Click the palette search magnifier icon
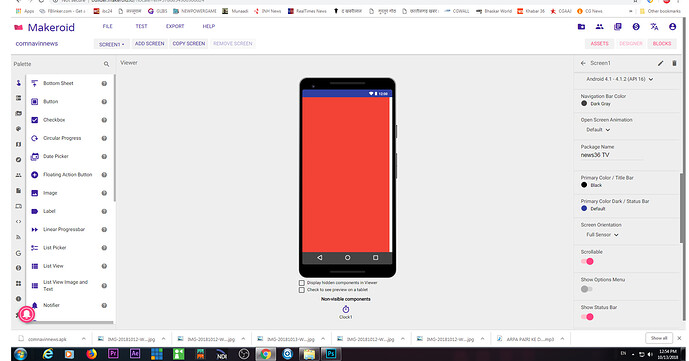Viewport: 689px width, 361px height. pos(106,64)
